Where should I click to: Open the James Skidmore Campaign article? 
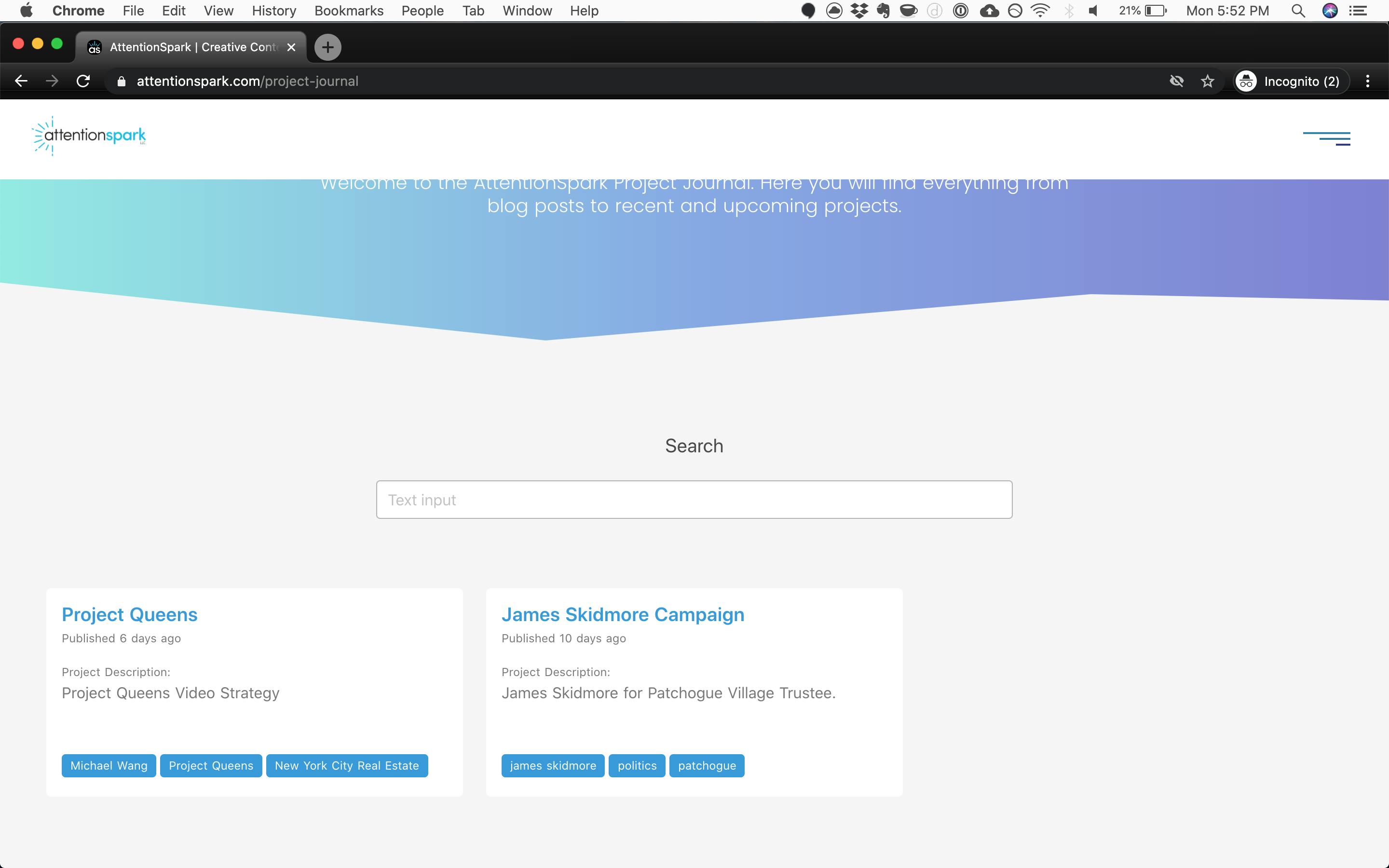click(x=623, y=614)
